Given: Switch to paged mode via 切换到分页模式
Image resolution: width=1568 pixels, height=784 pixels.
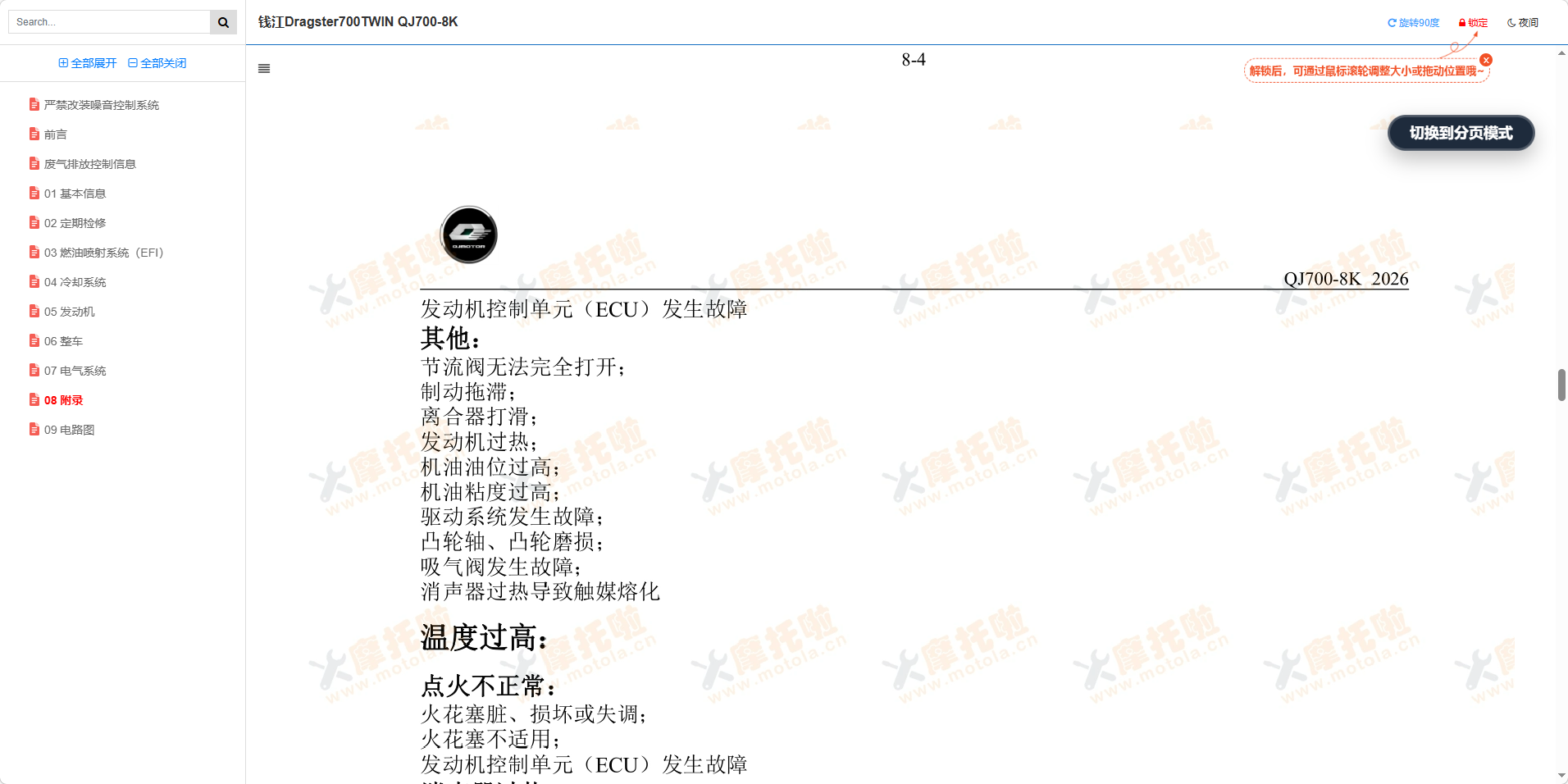Looking at the screenshot, I should click(1460, 133).
